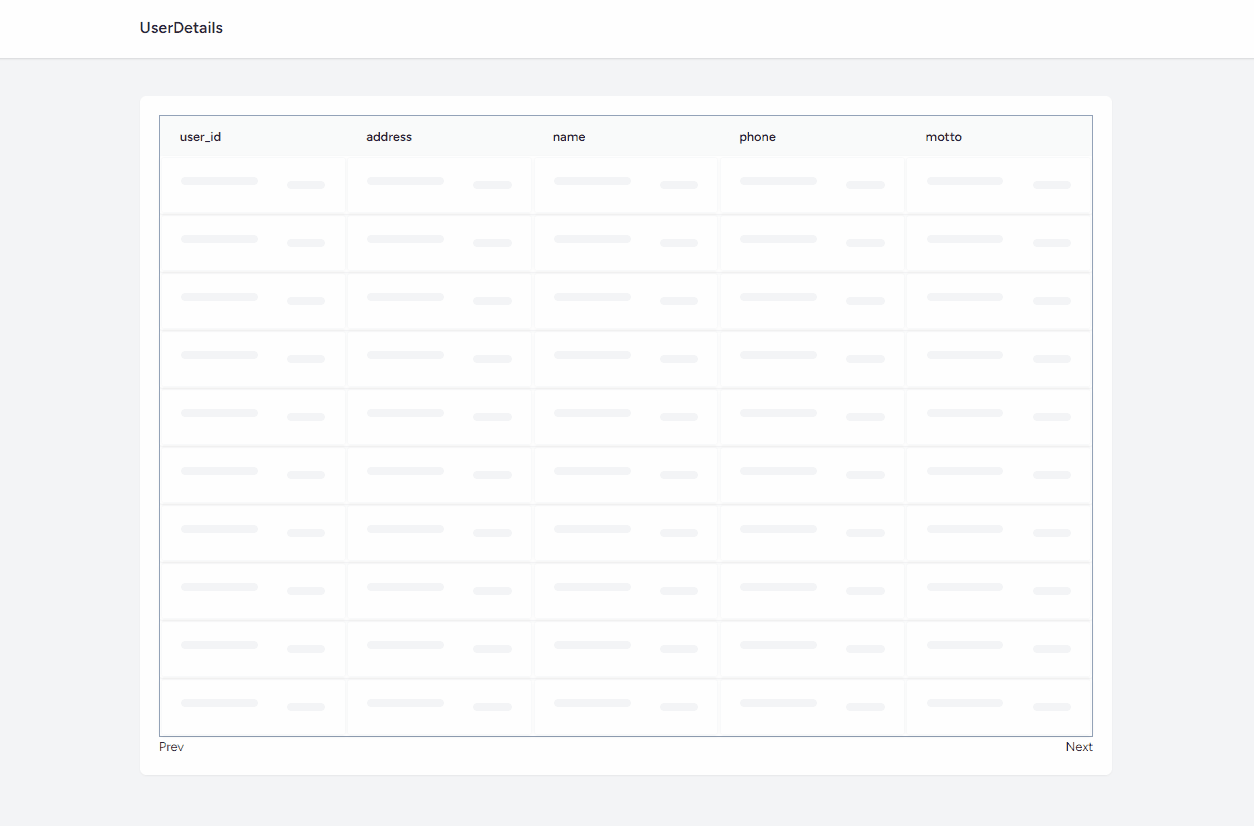Select the last loading row

click(x=625, y=706)
